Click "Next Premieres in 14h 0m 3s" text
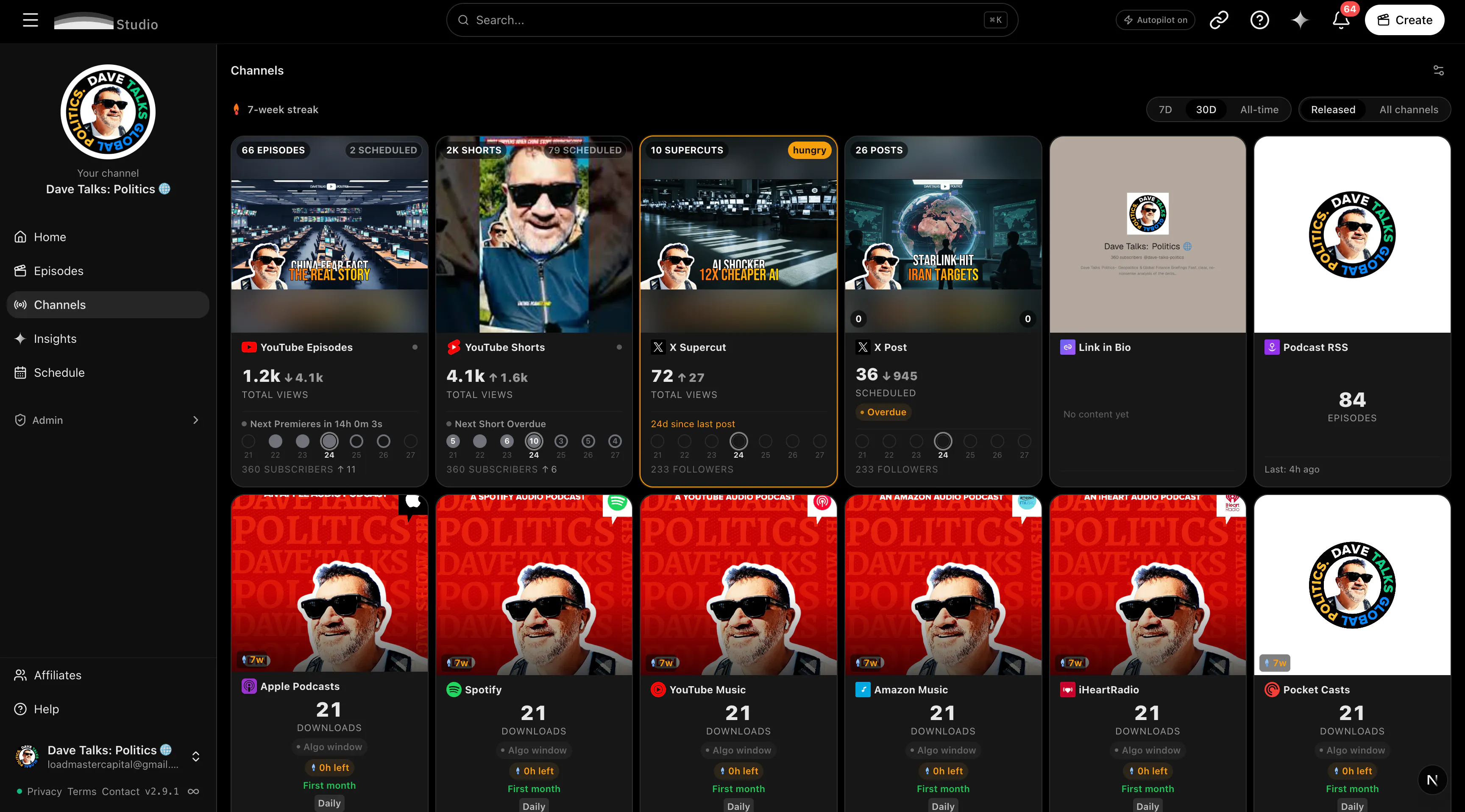The height and width of the screenshot is (812, 1465). 316,424
